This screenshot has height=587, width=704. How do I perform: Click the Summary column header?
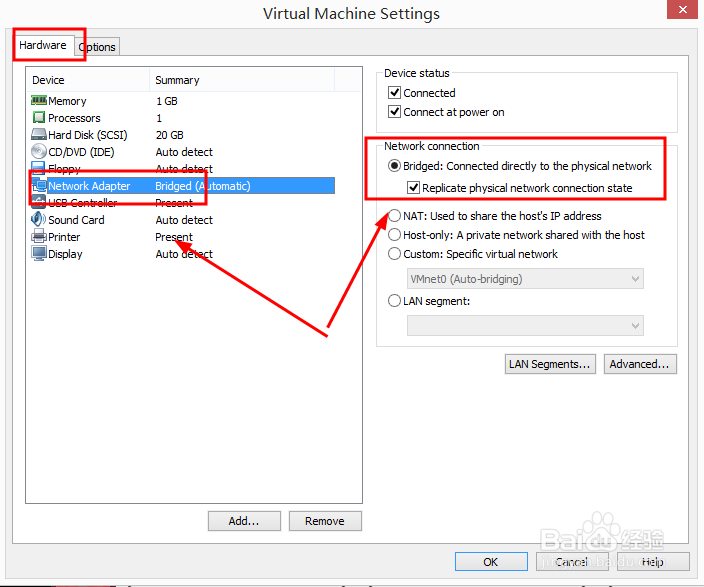coord(242,80)
